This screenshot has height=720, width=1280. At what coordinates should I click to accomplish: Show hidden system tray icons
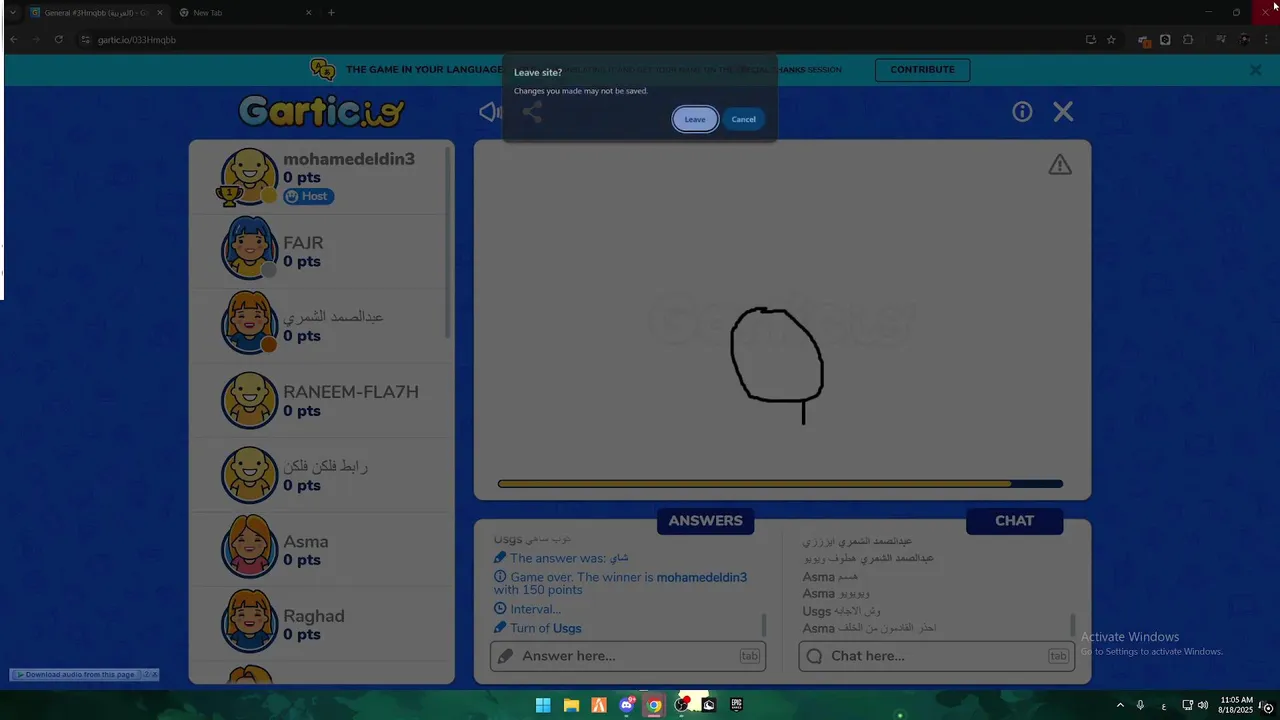(1120, 705)
